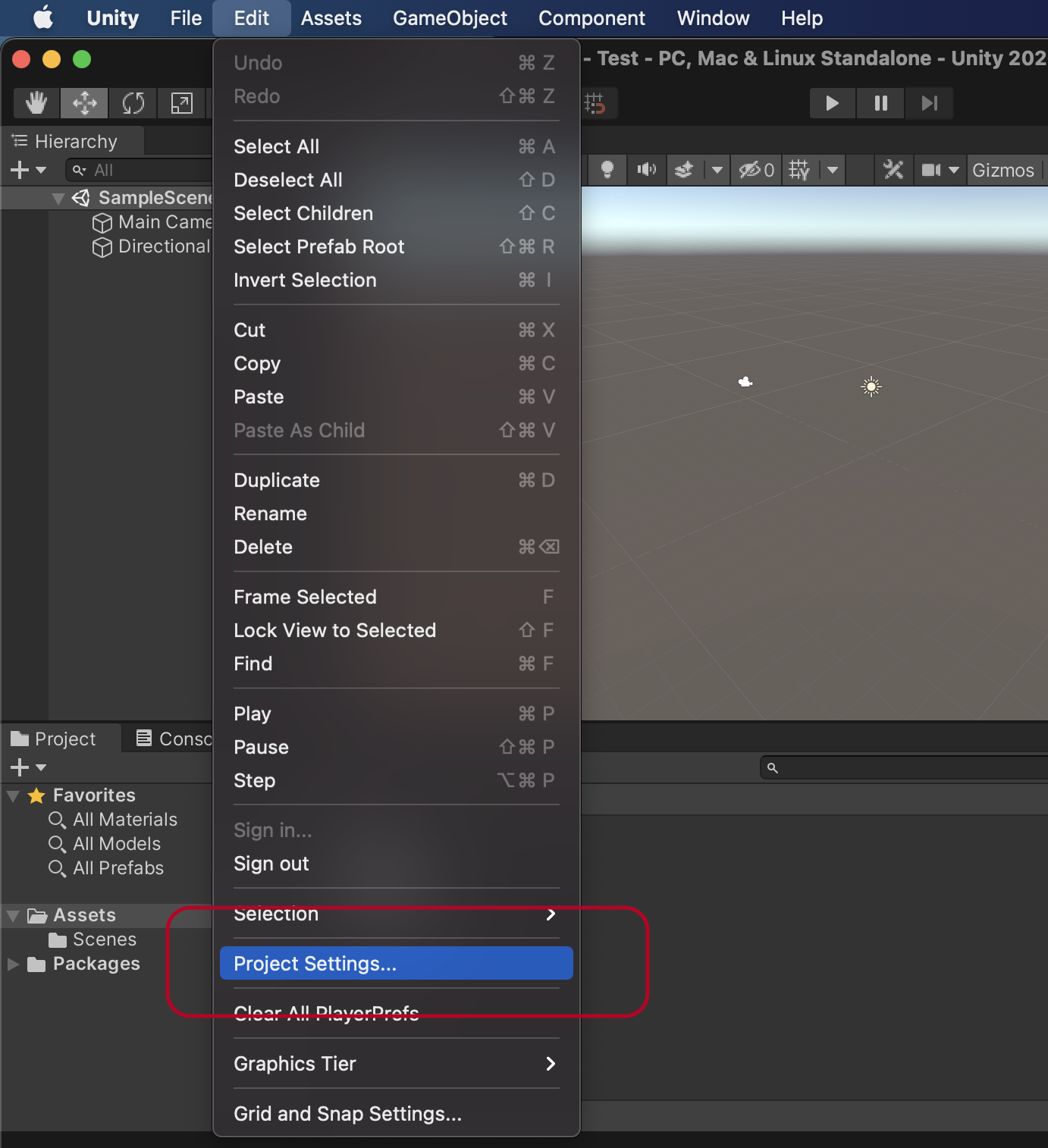Choose Step in Edit menu
Screen dimensions: 1048x1148
tap(396, 780)
